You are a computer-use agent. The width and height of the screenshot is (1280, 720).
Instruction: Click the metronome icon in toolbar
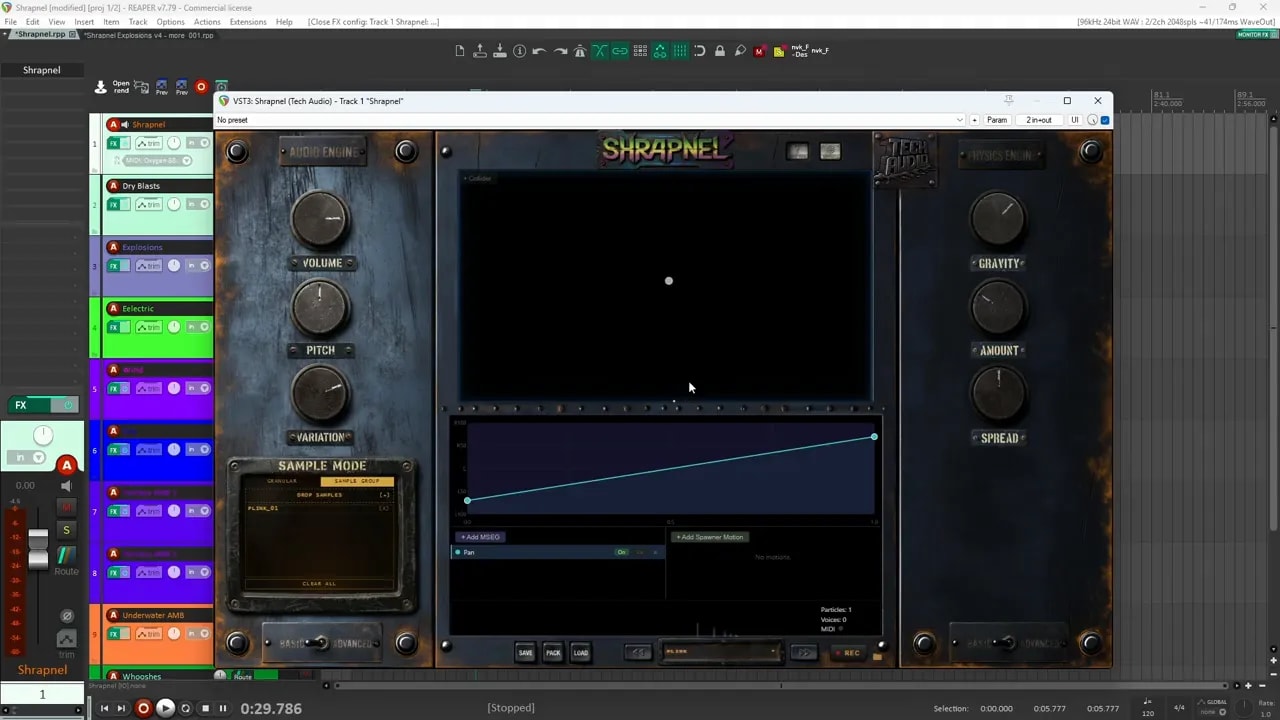point(579,51)
